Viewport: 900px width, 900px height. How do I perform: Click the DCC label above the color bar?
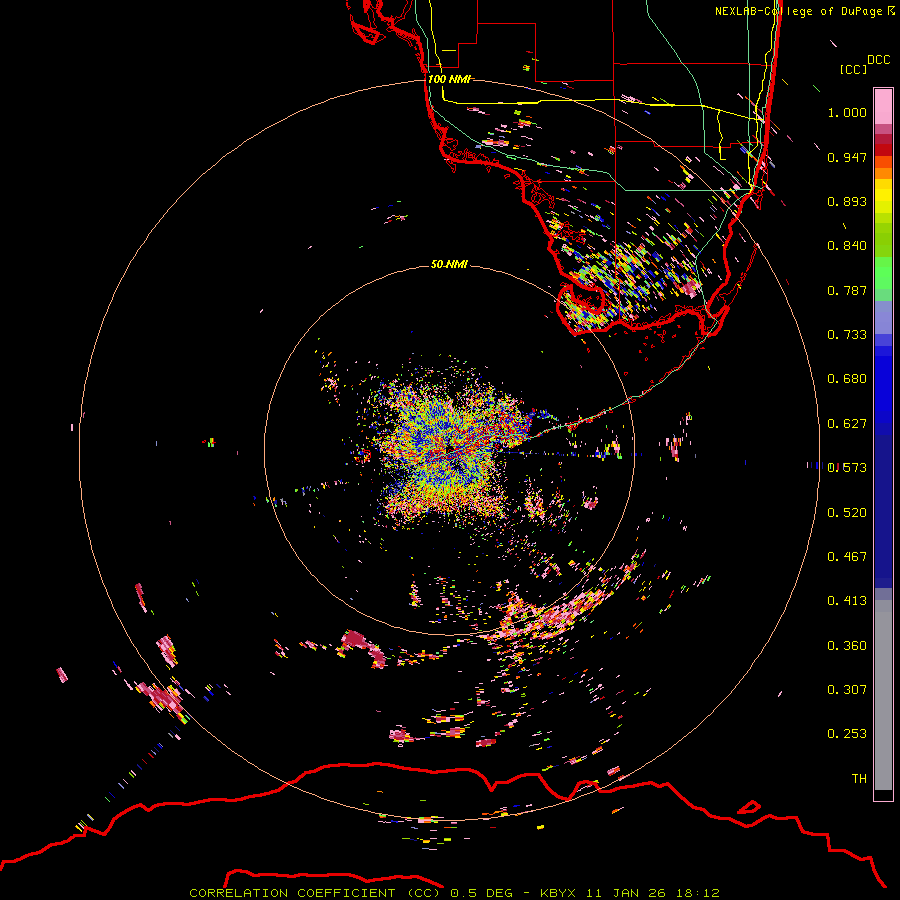pos(879,60)
